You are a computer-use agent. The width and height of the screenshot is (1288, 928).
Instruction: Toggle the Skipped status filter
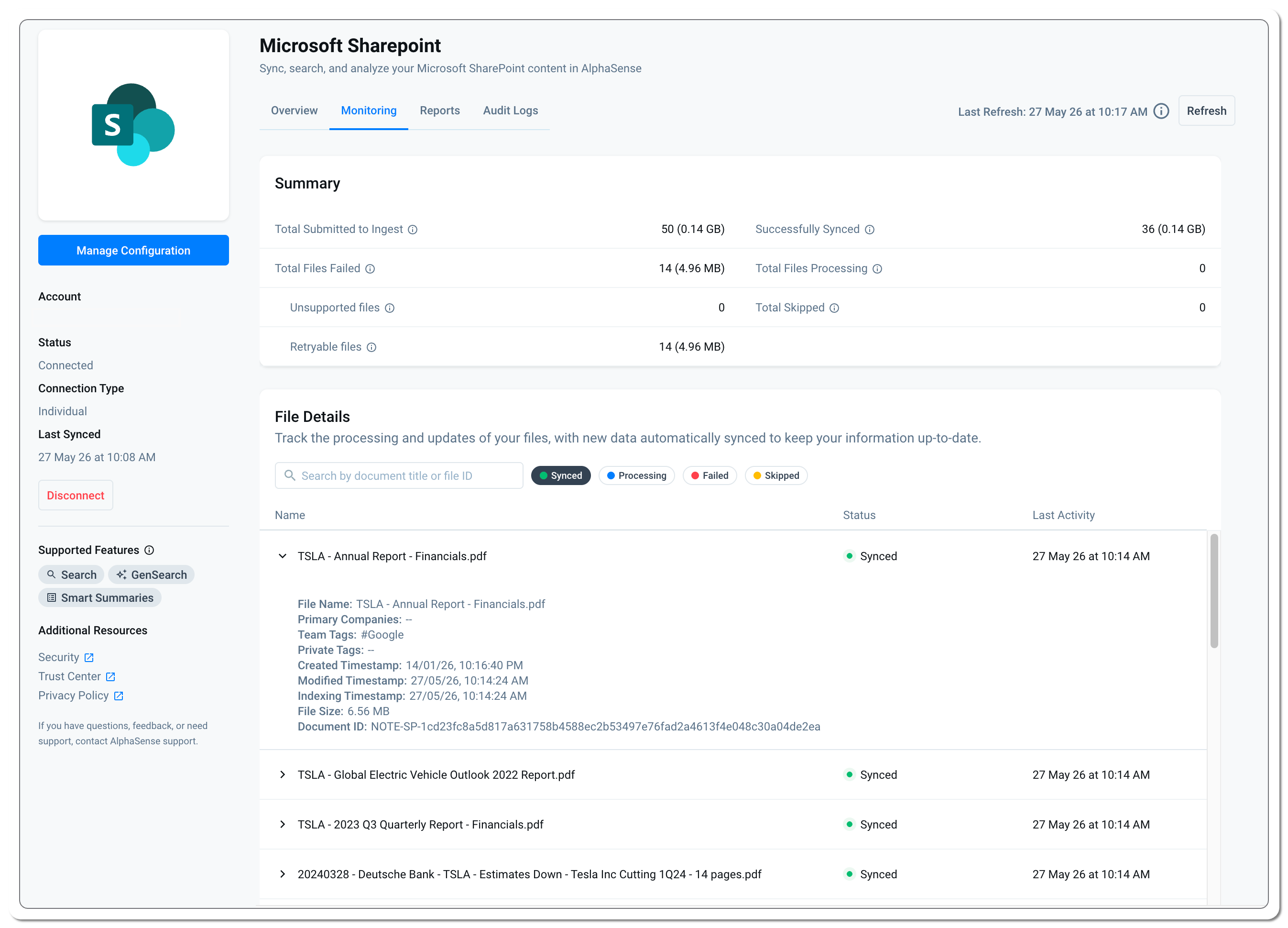click(776, 475)
